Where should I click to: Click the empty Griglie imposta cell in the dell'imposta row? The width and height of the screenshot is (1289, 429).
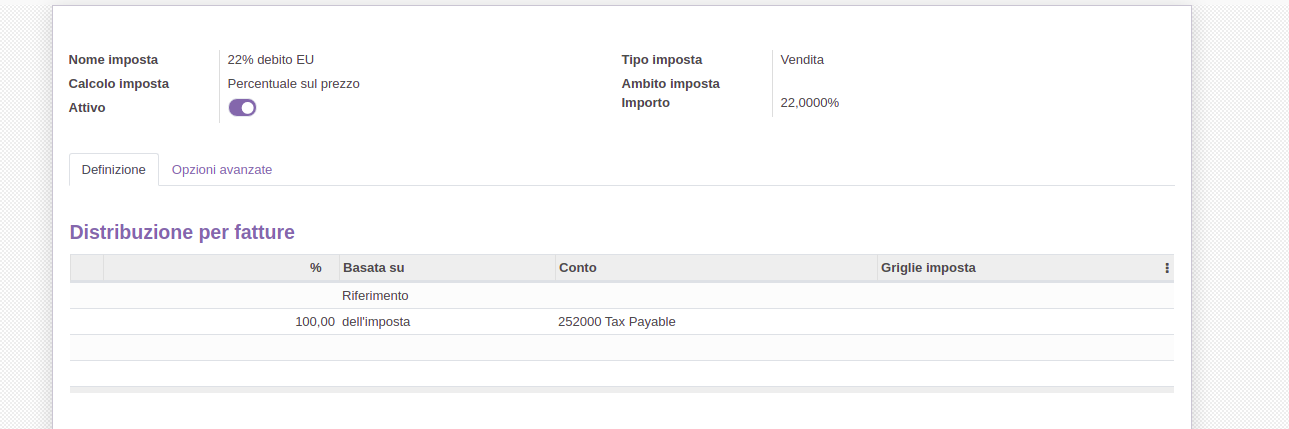1025,322
